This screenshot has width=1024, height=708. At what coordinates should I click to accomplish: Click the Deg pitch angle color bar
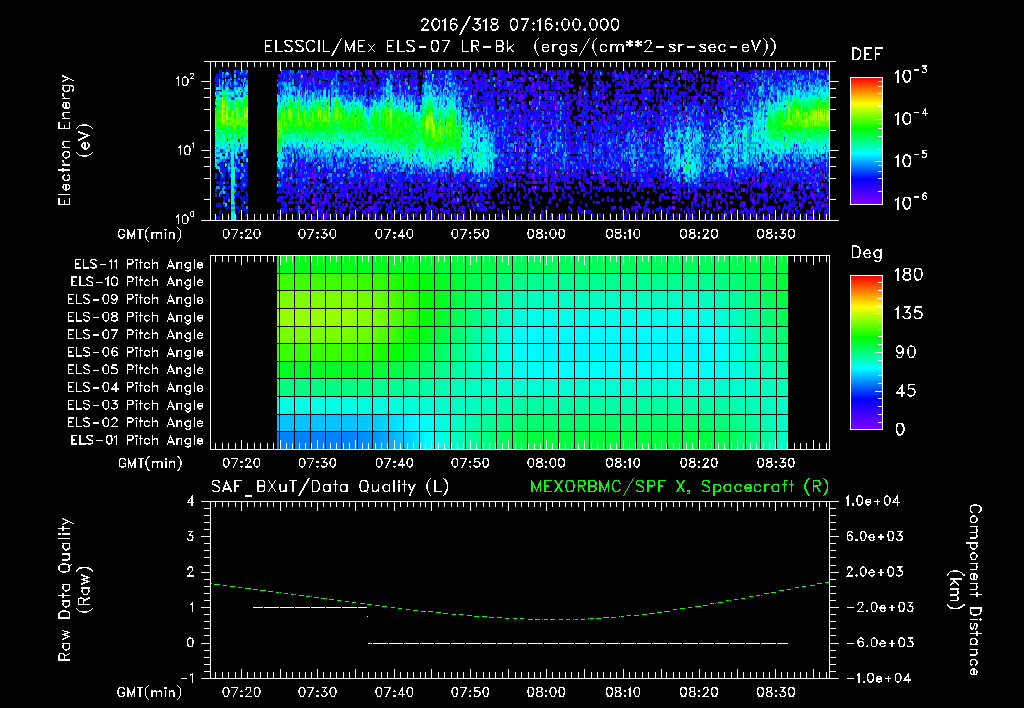(x=866, y=353)
